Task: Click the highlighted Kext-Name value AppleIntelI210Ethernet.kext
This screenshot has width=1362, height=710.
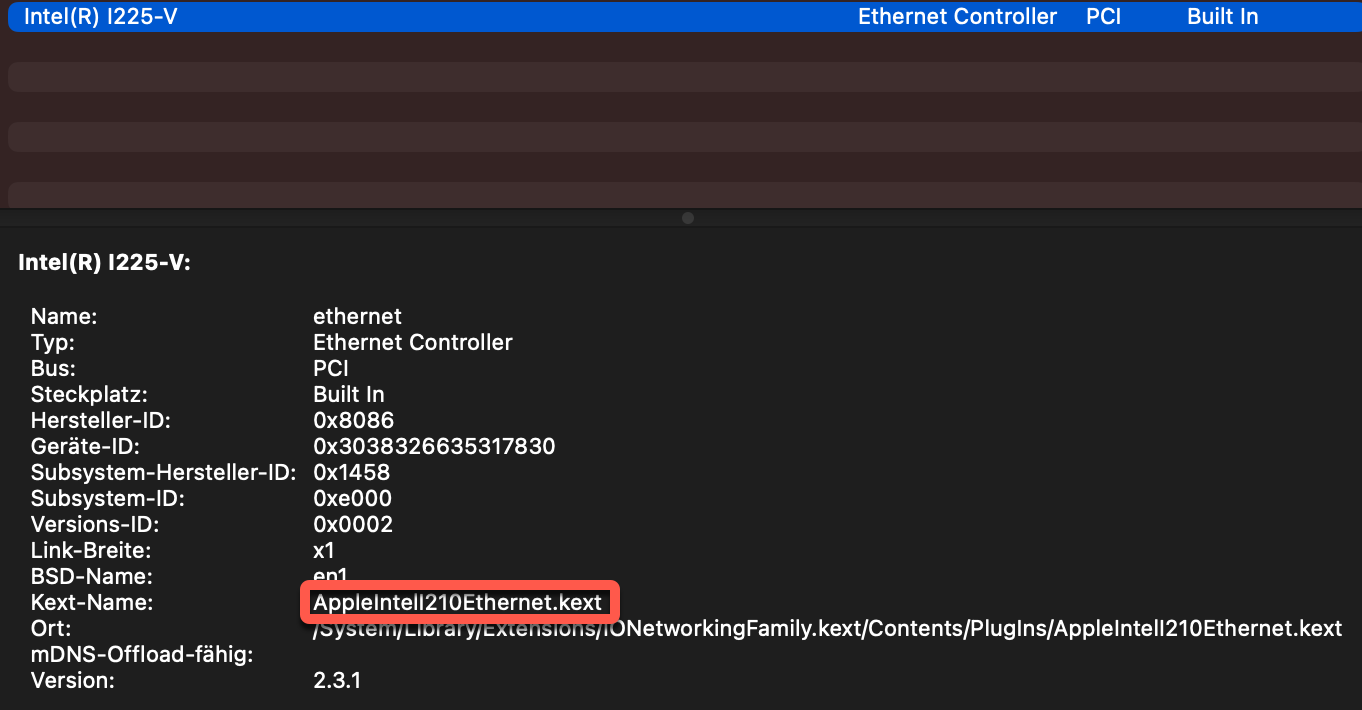Action: click(x=458, y=602)
